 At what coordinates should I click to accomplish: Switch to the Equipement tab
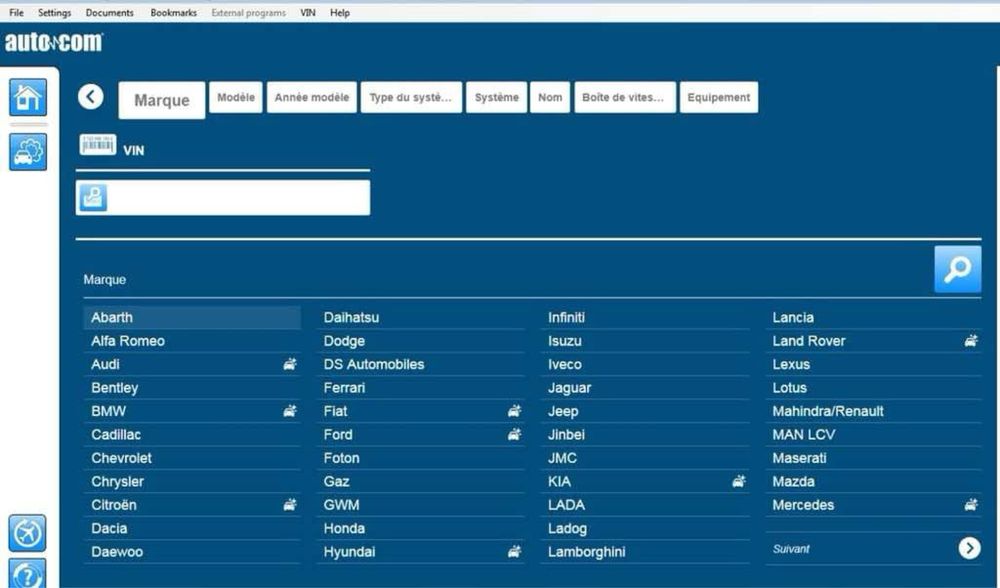[719, 97]
